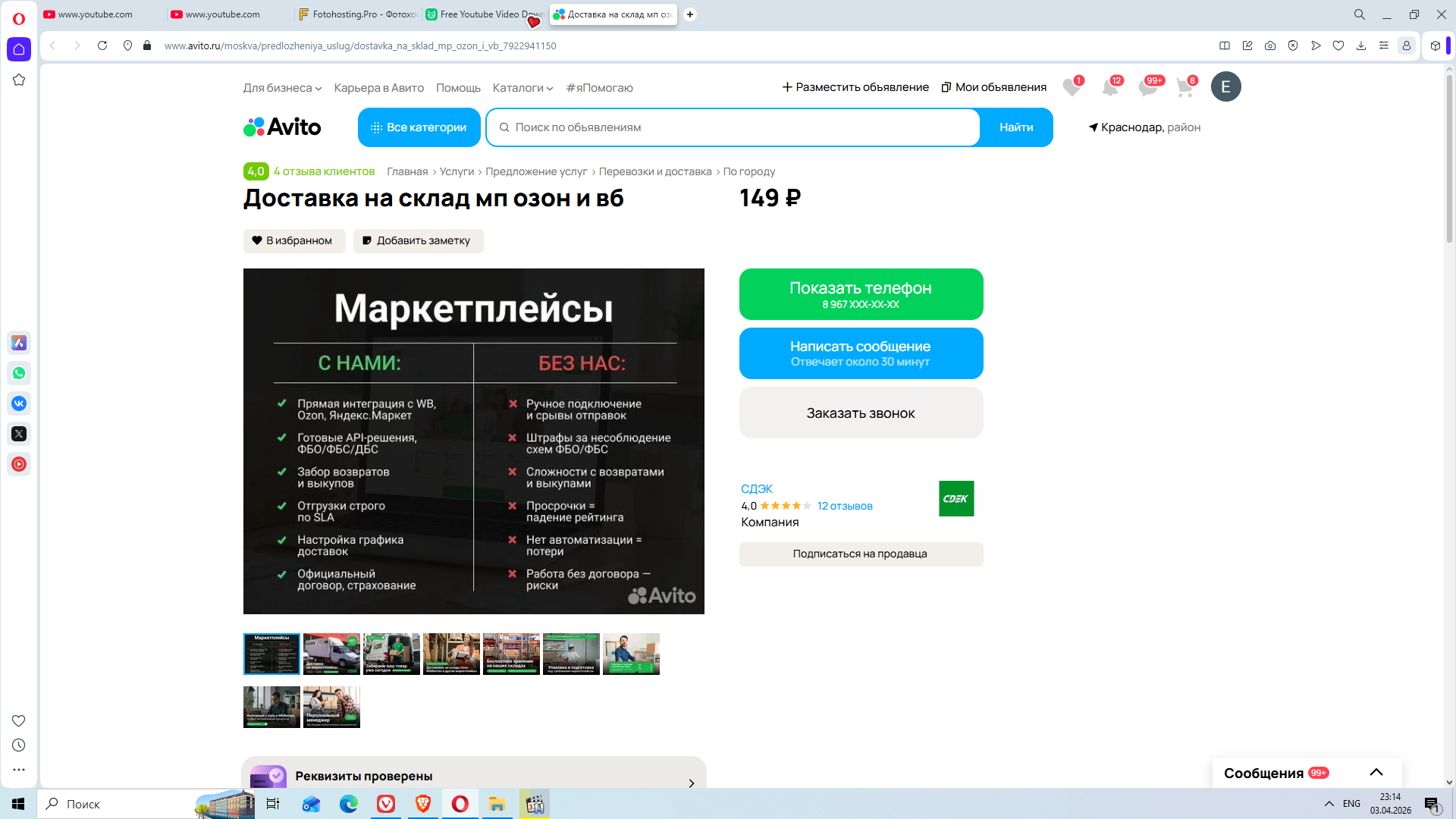1456x819 pixels.
Task: Select the delivery truck photo thumbnail
Action: click(331, 654)
